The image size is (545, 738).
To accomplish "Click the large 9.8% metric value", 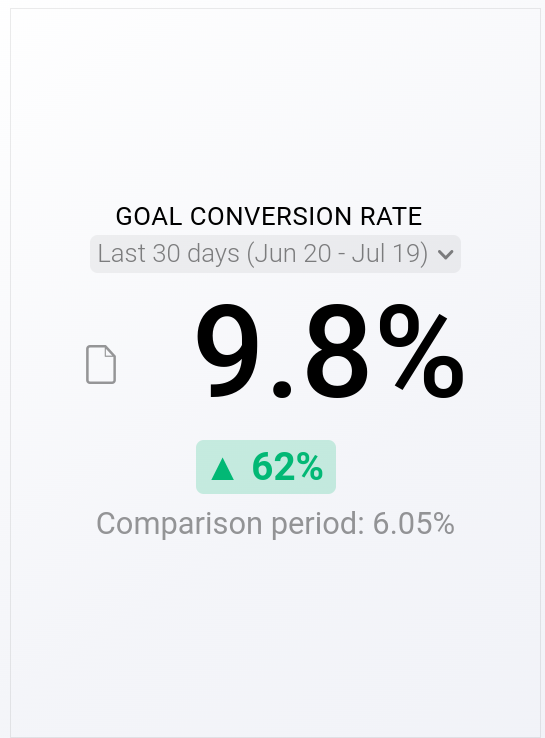I will (x=329, y=353).
